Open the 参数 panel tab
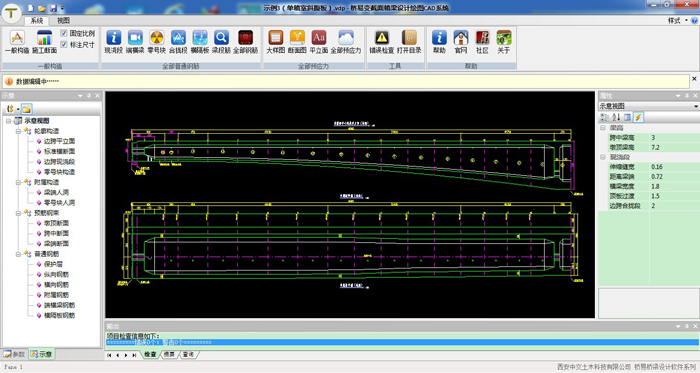700x373 pixels. tap(15, 354)
